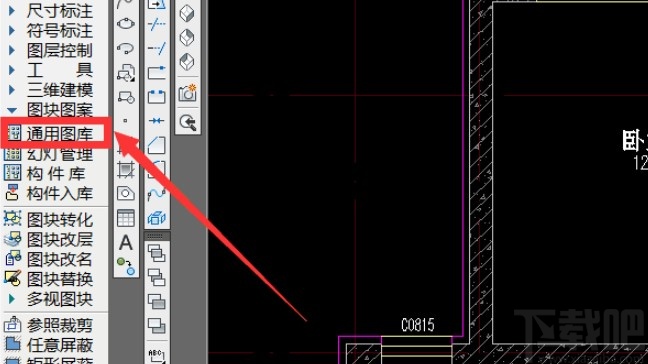Click the Render camera icon
This screenshot has height=364, width=648.
point(188,93)
